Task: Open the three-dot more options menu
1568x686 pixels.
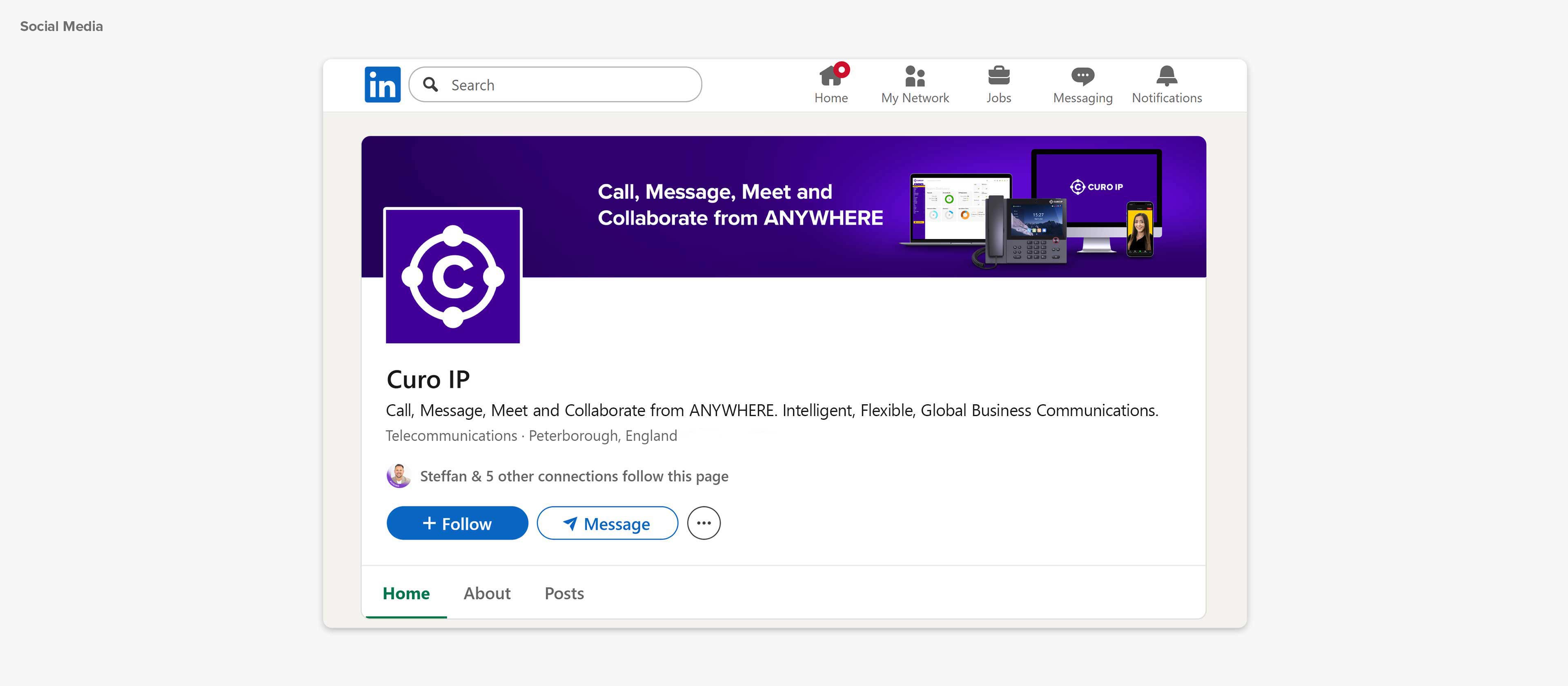Action: (x=704, y=523)
